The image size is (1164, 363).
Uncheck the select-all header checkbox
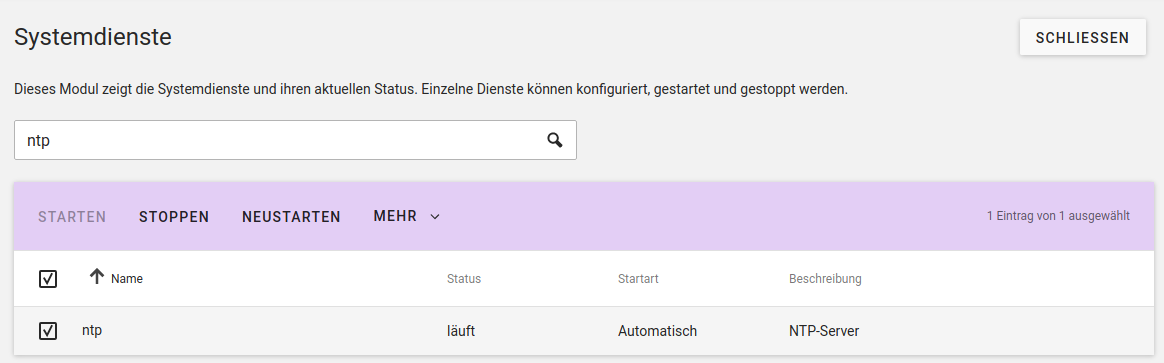click(48, 279)
